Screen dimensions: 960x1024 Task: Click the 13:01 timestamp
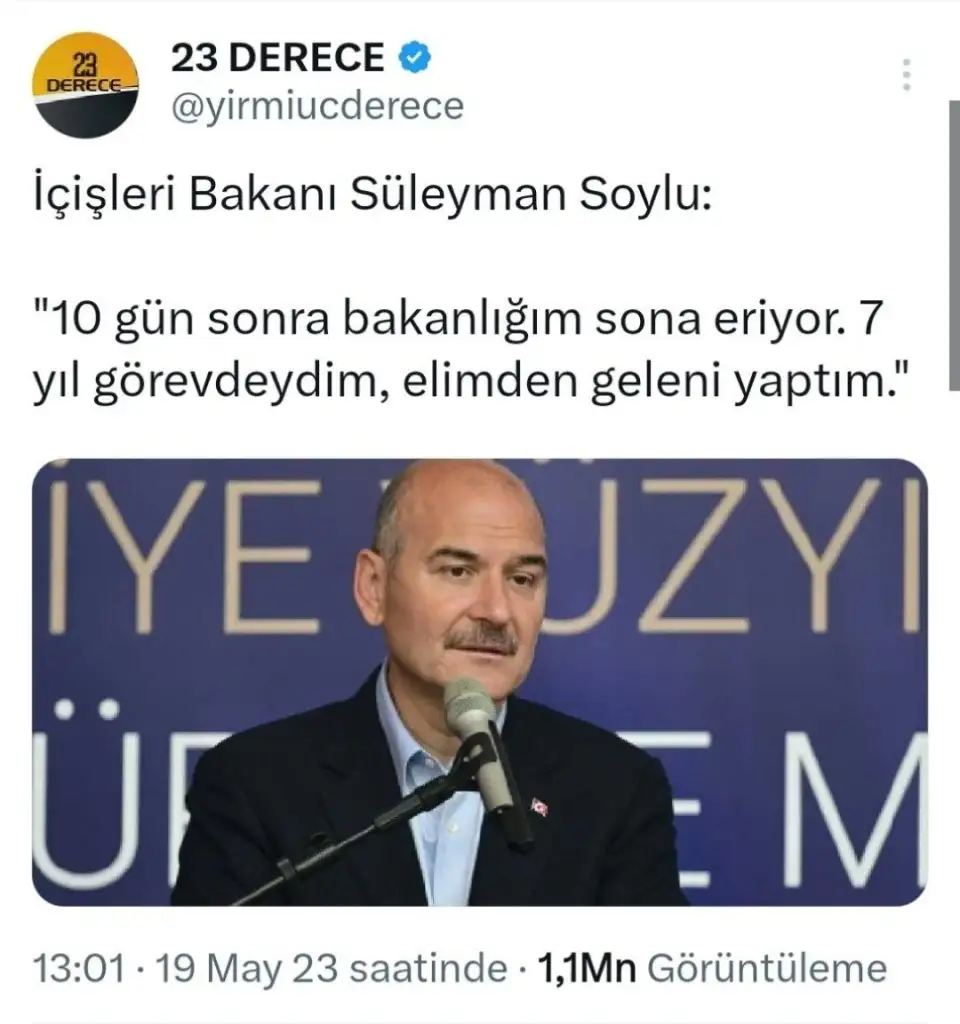[78, 968]
